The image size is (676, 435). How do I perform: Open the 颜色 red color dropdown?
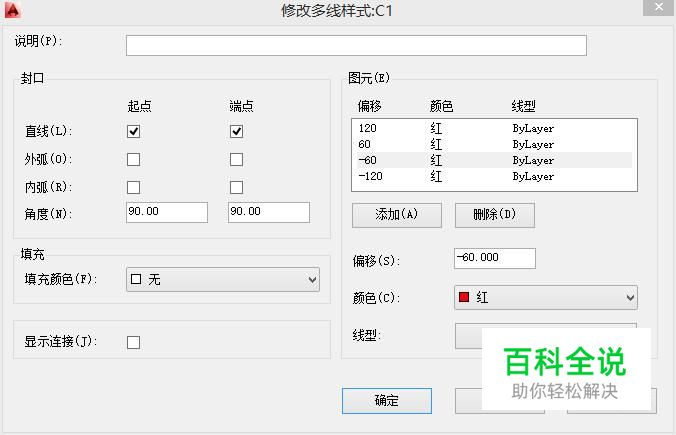[546, 297]
